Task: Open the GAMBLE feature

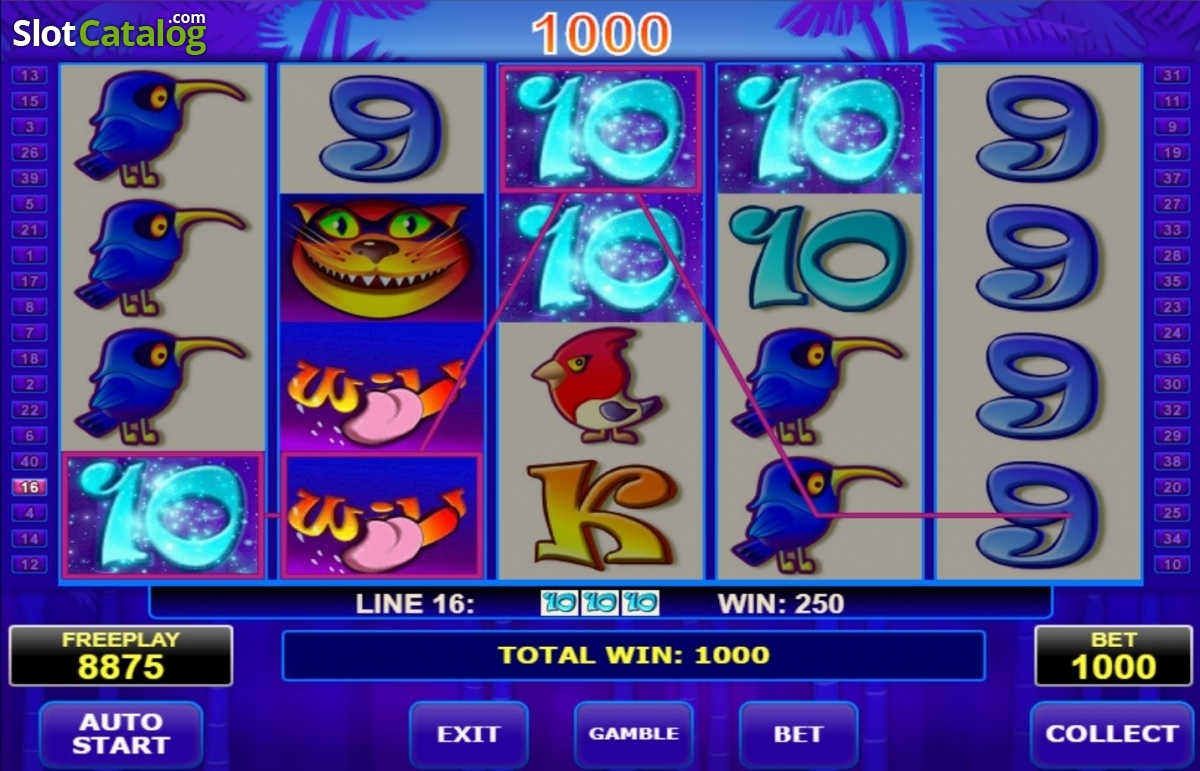Action: click(x=633, y=734)
